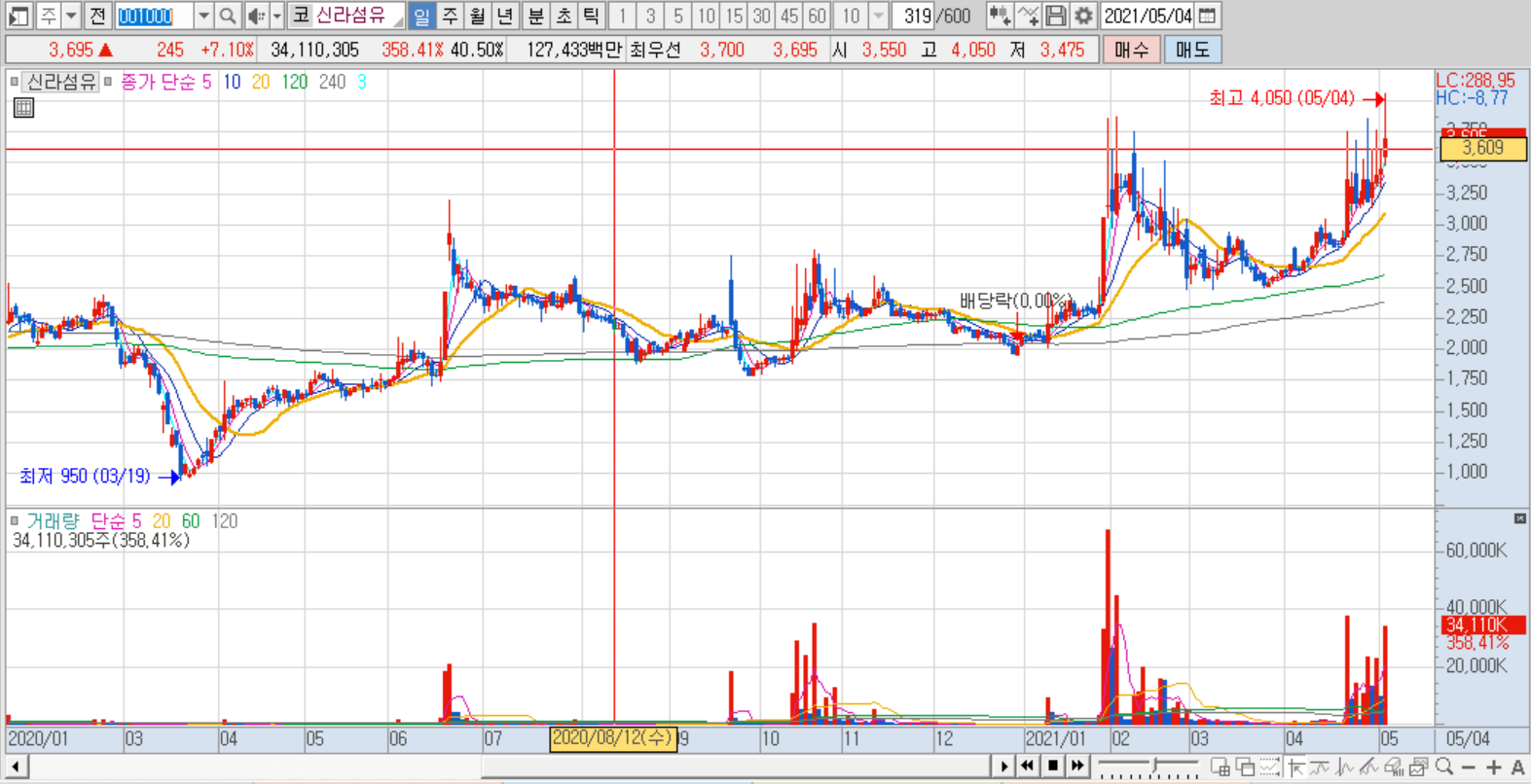Click the dashed chart region icon
1531x784 pixels.
click(x=1270, y=766)
